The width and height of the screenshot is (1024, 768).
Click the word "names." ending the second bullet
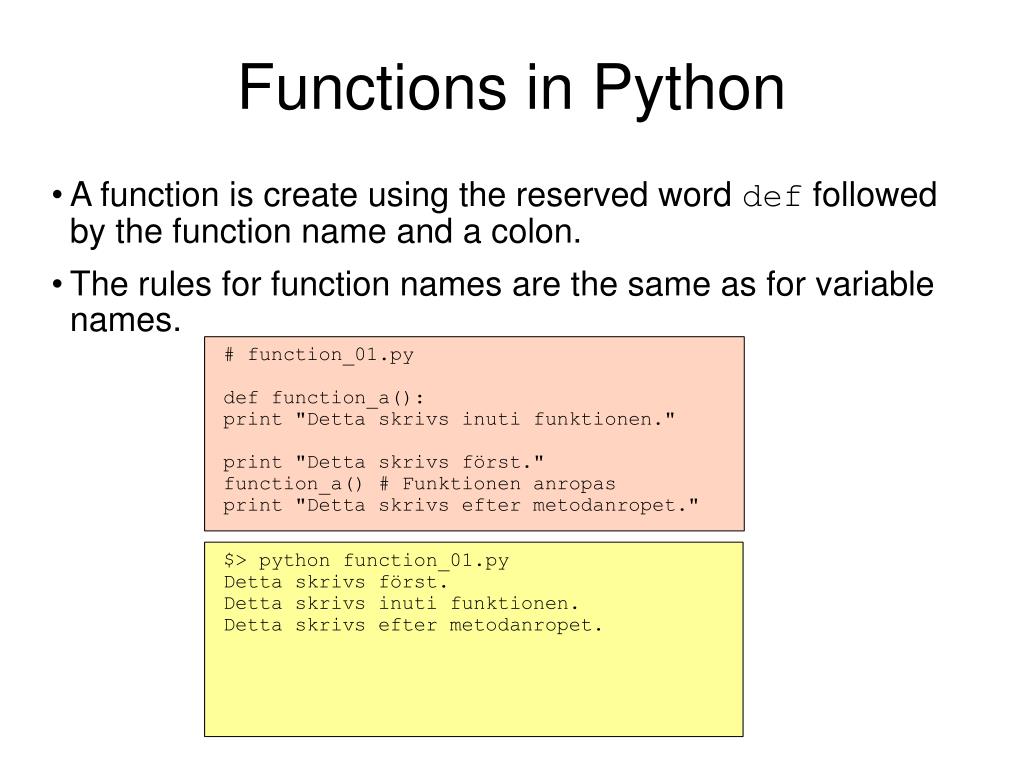pos(125,321)
